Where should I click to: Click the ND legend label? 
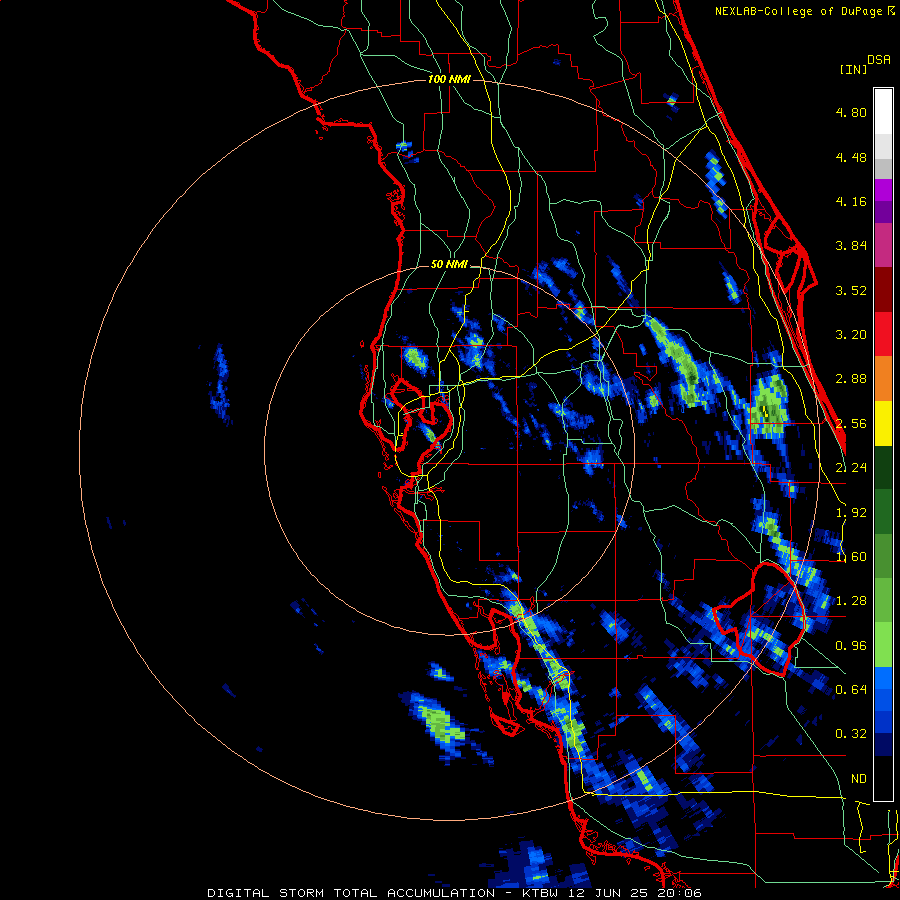point(859,779)
